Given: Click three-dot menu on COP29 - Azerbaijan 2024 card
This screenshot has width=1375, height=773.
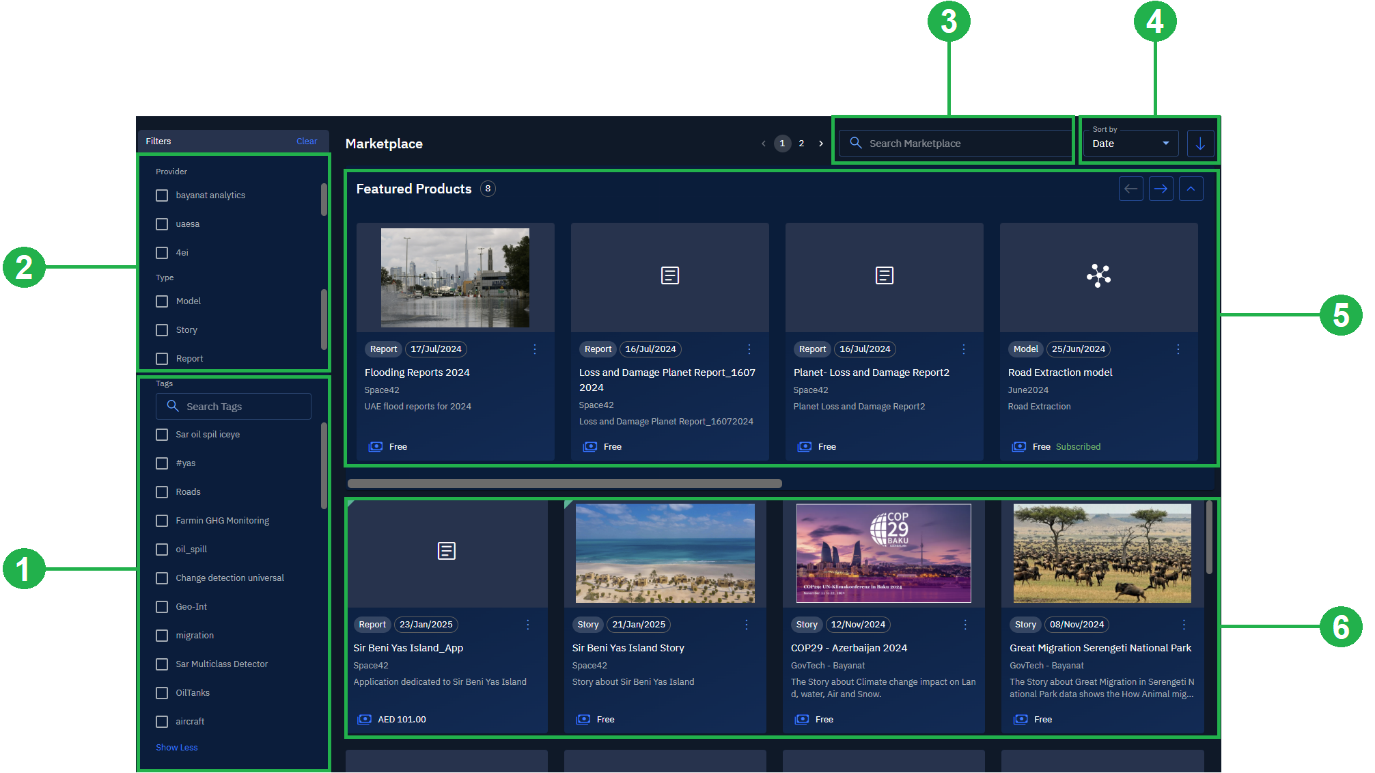Looking at the screenshot, I should click(965, 624).
